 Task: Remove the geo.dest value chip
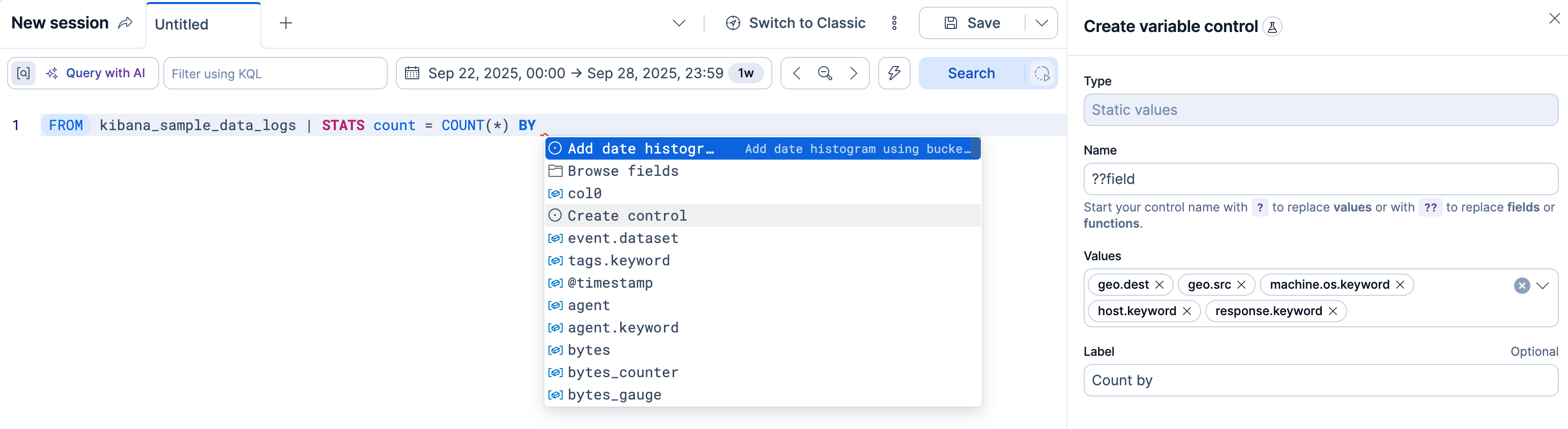tap(1159, 285)
